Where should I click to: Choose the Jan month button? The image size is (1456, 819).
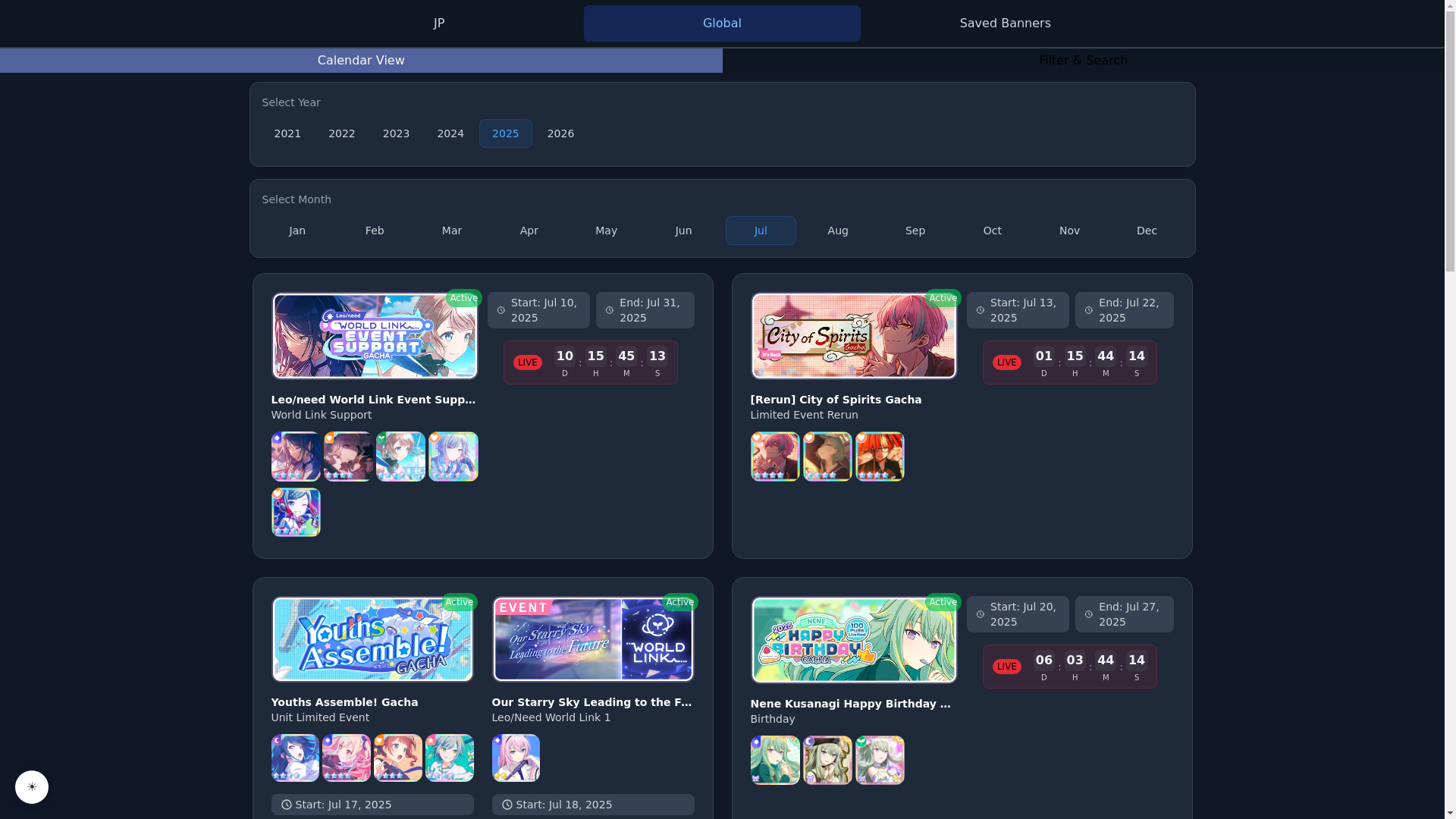tap(297, 231)
